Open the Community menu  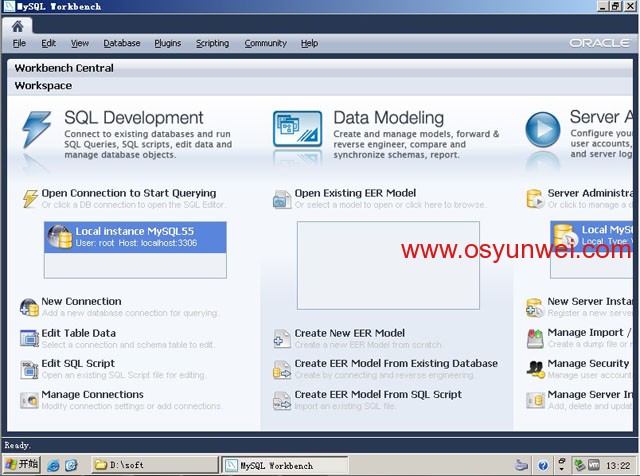pos(266,43)
